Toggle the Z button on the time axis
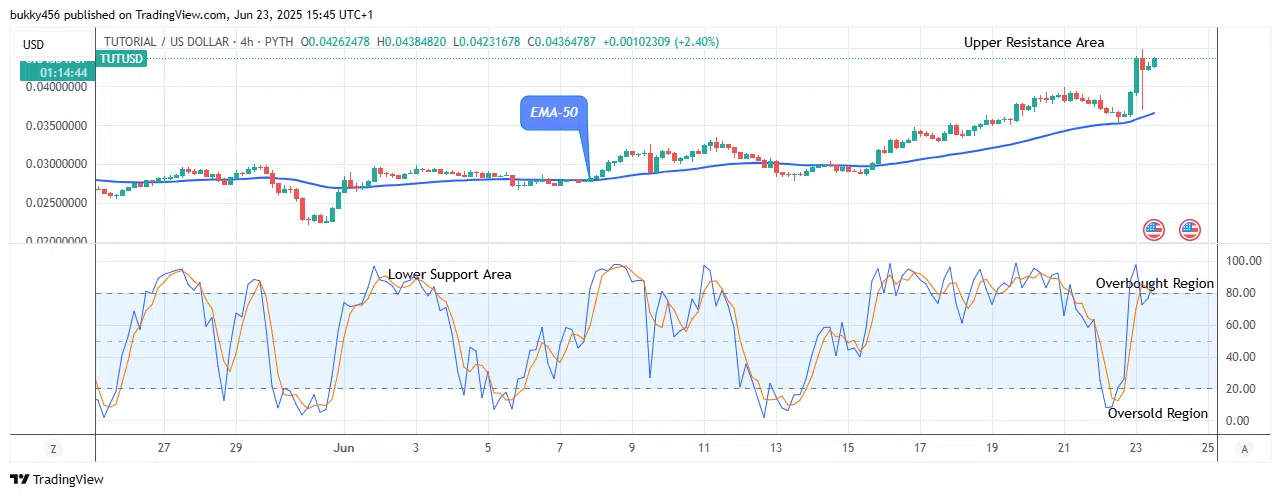 tap(52, 448)
